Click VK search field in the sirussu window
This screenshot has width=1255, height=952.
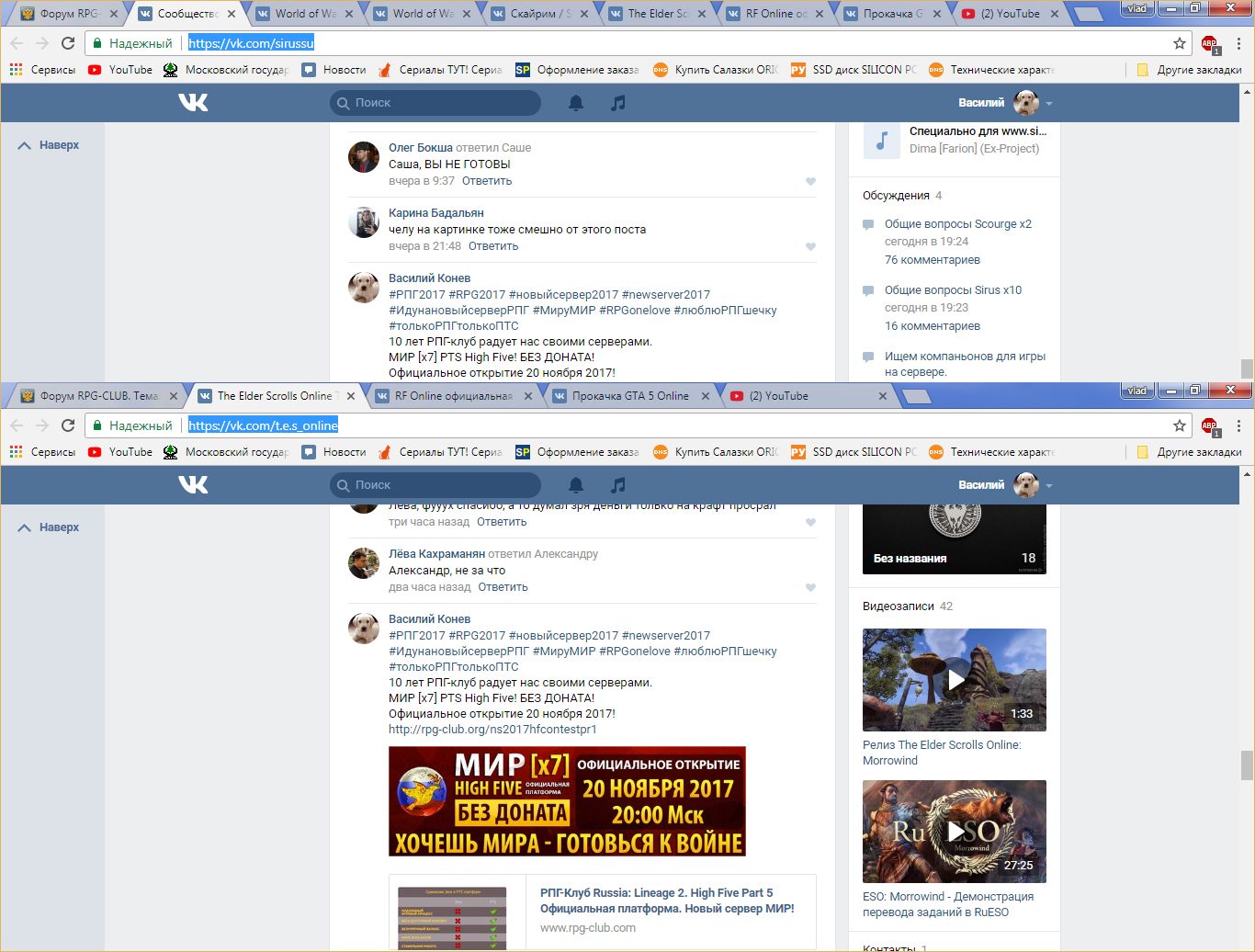435,103
